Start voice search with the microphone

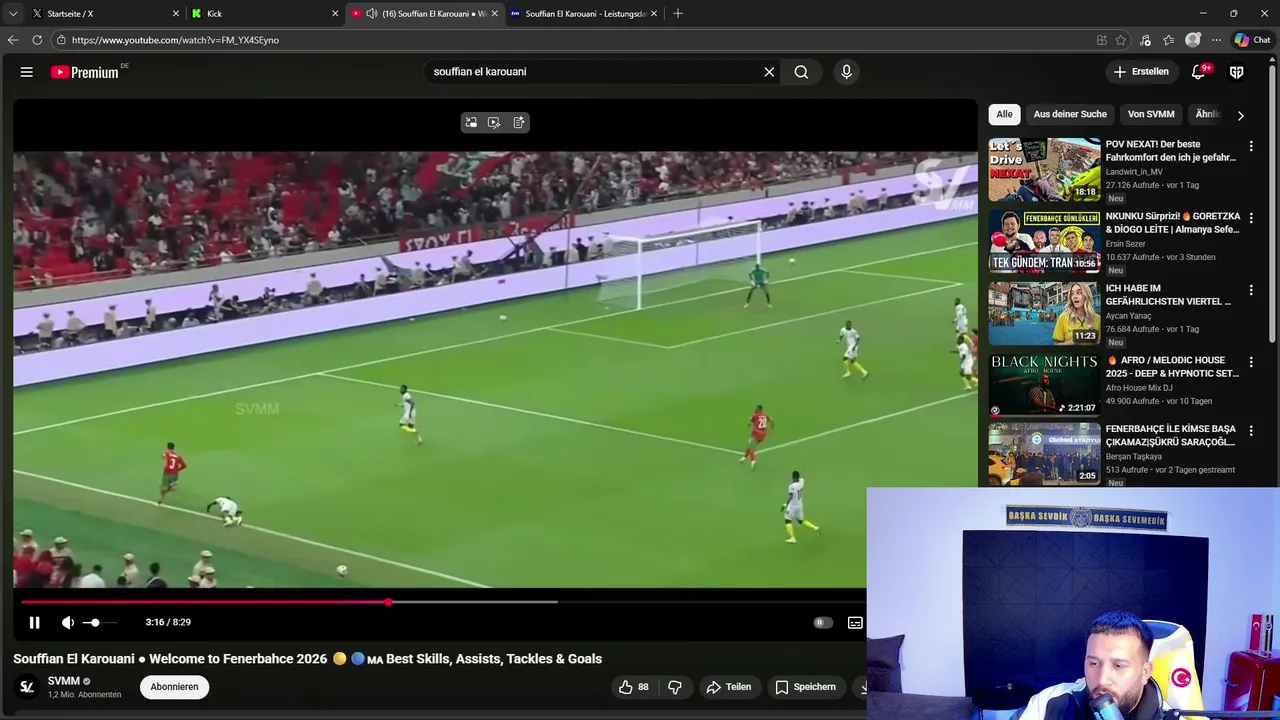[846, 72]
